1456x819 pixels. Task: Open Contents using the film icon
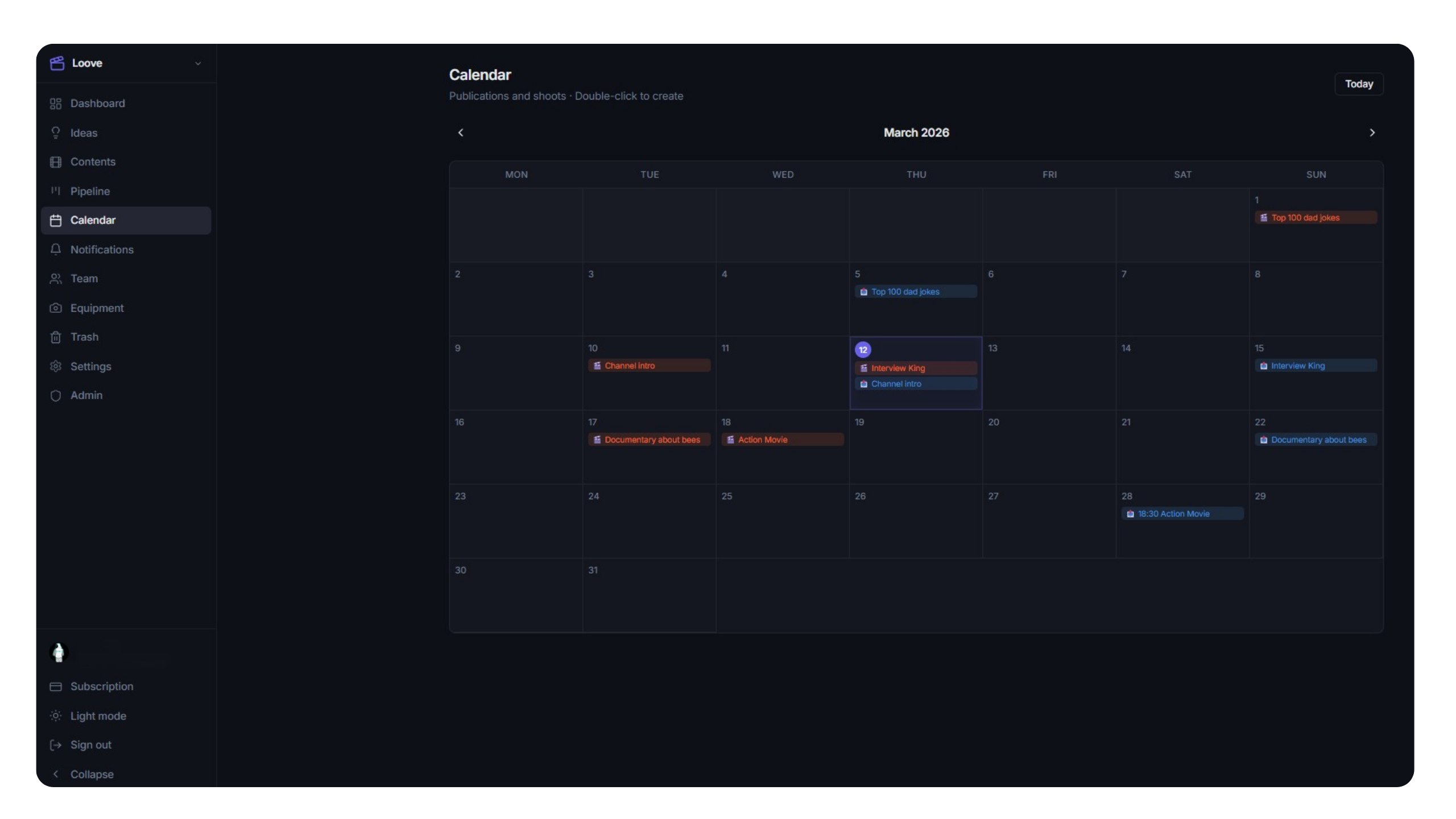(55, 162)
